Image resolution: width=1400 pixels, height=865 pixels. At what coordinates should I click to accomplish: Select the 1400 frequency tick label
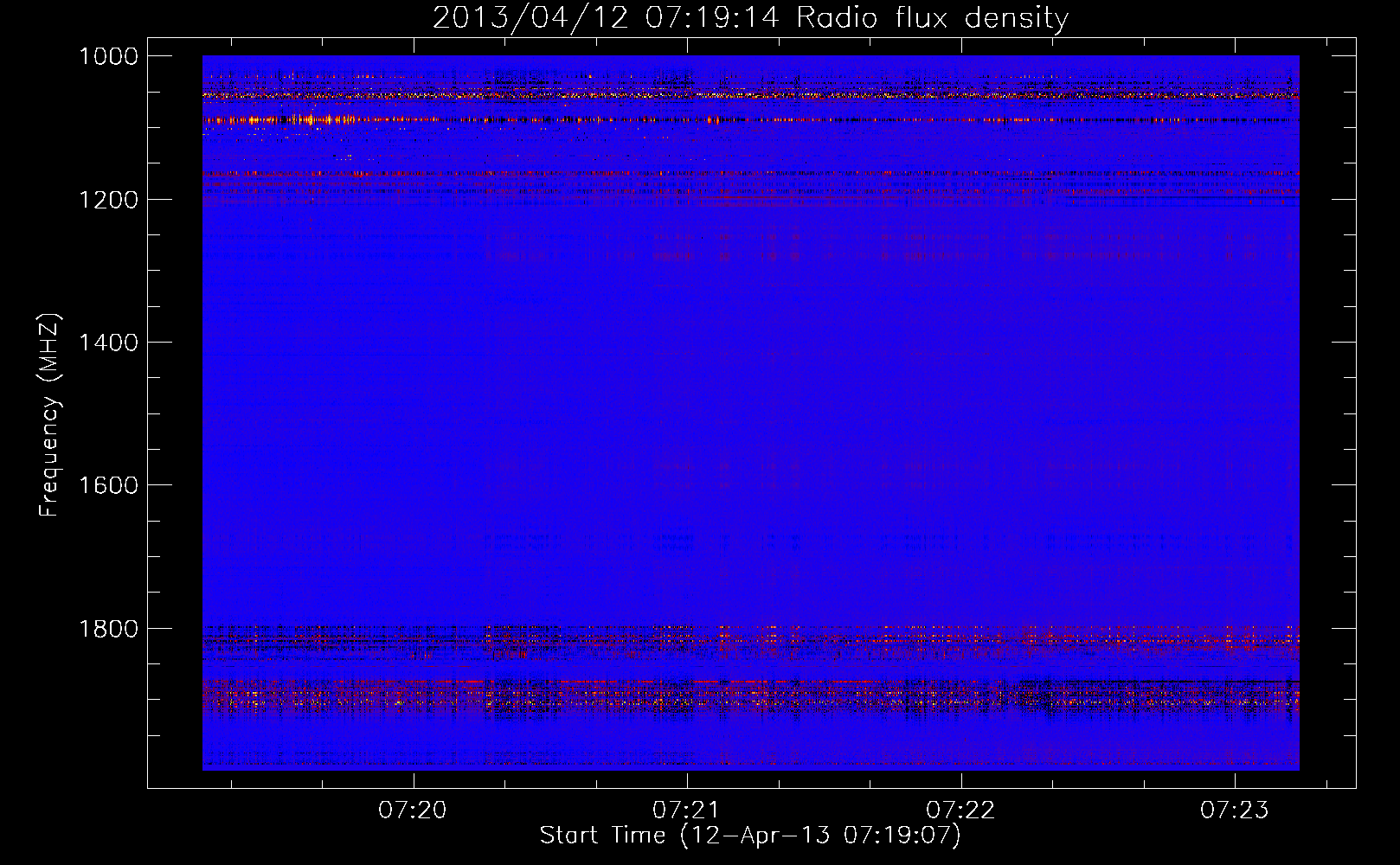click(x=109, y=343)
